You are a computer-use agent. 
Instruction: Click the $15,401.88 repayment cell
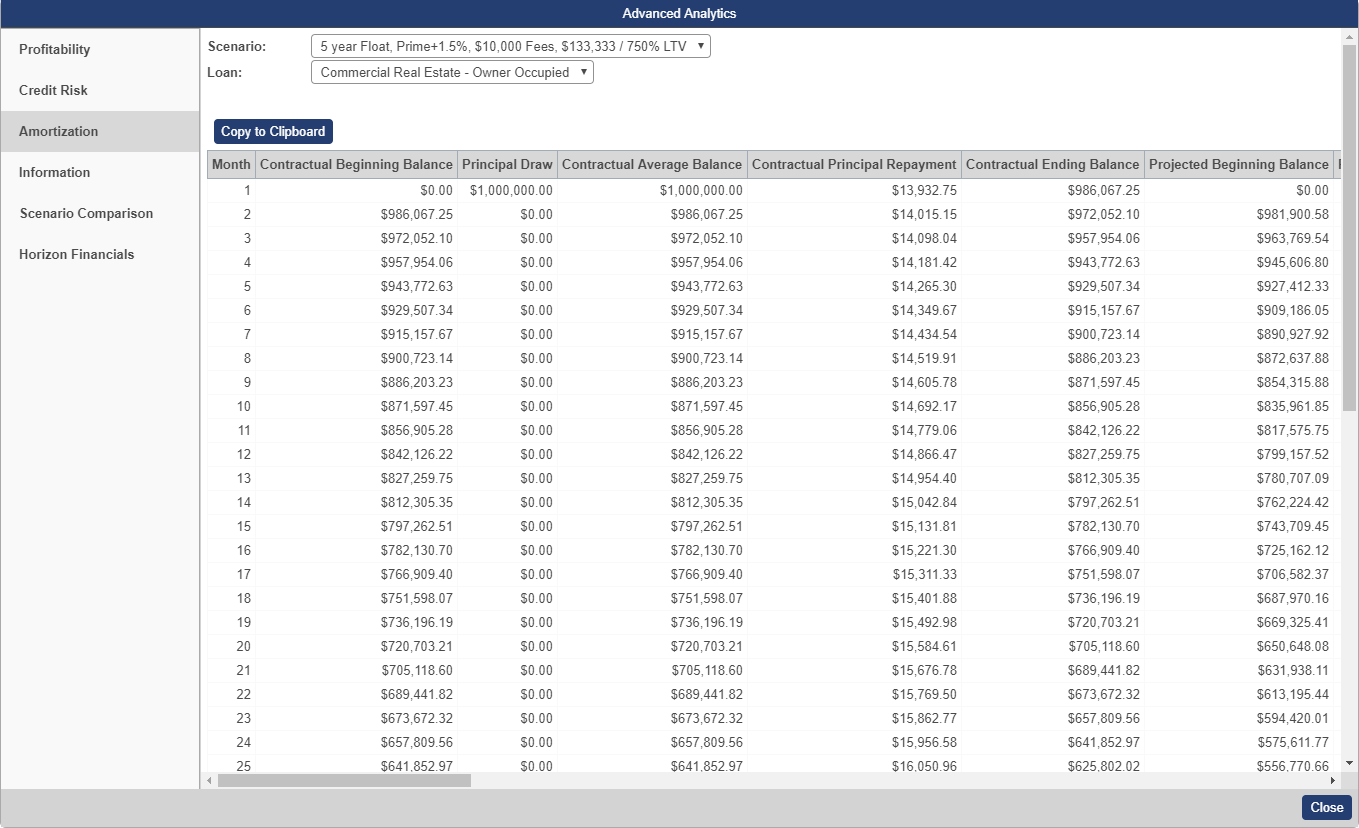coord(854,598)
